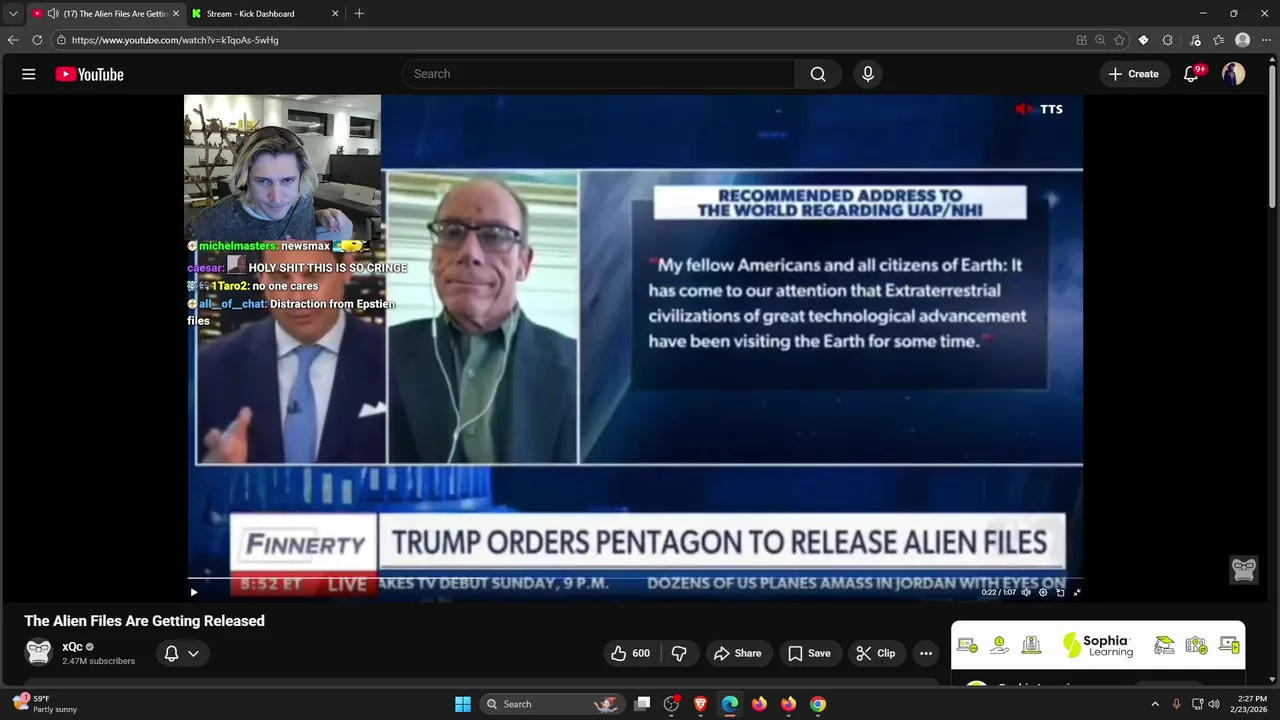Open the favorites list icon
The image size is (1280, 720).
[1218, 40]
